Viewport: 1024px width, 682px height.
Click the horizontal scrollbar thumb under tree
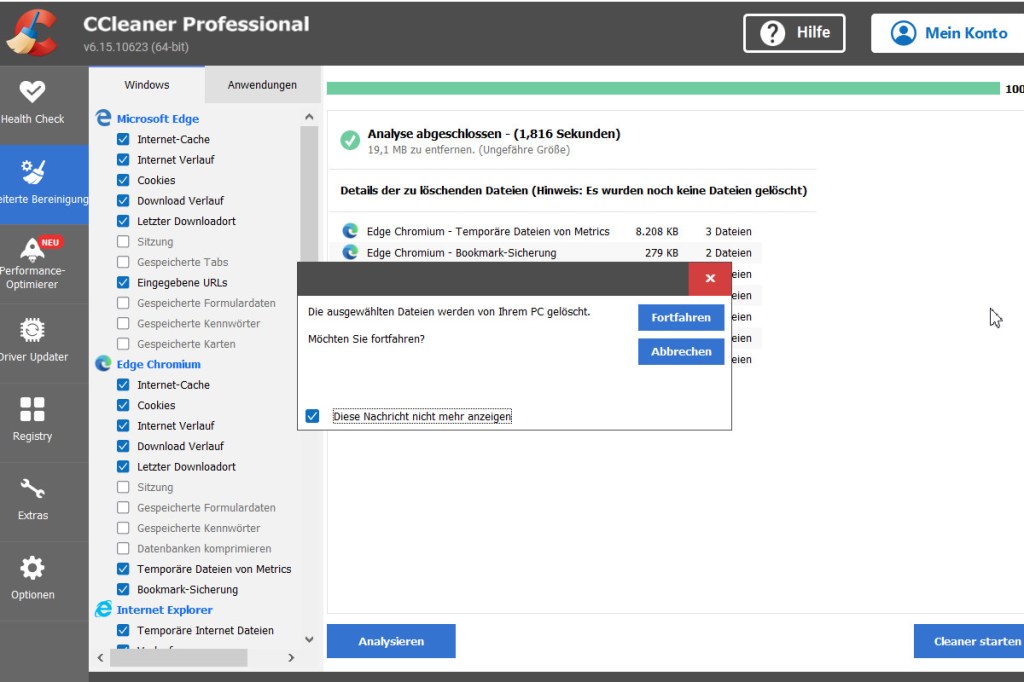pyautogui.click(x=178, y=658)
